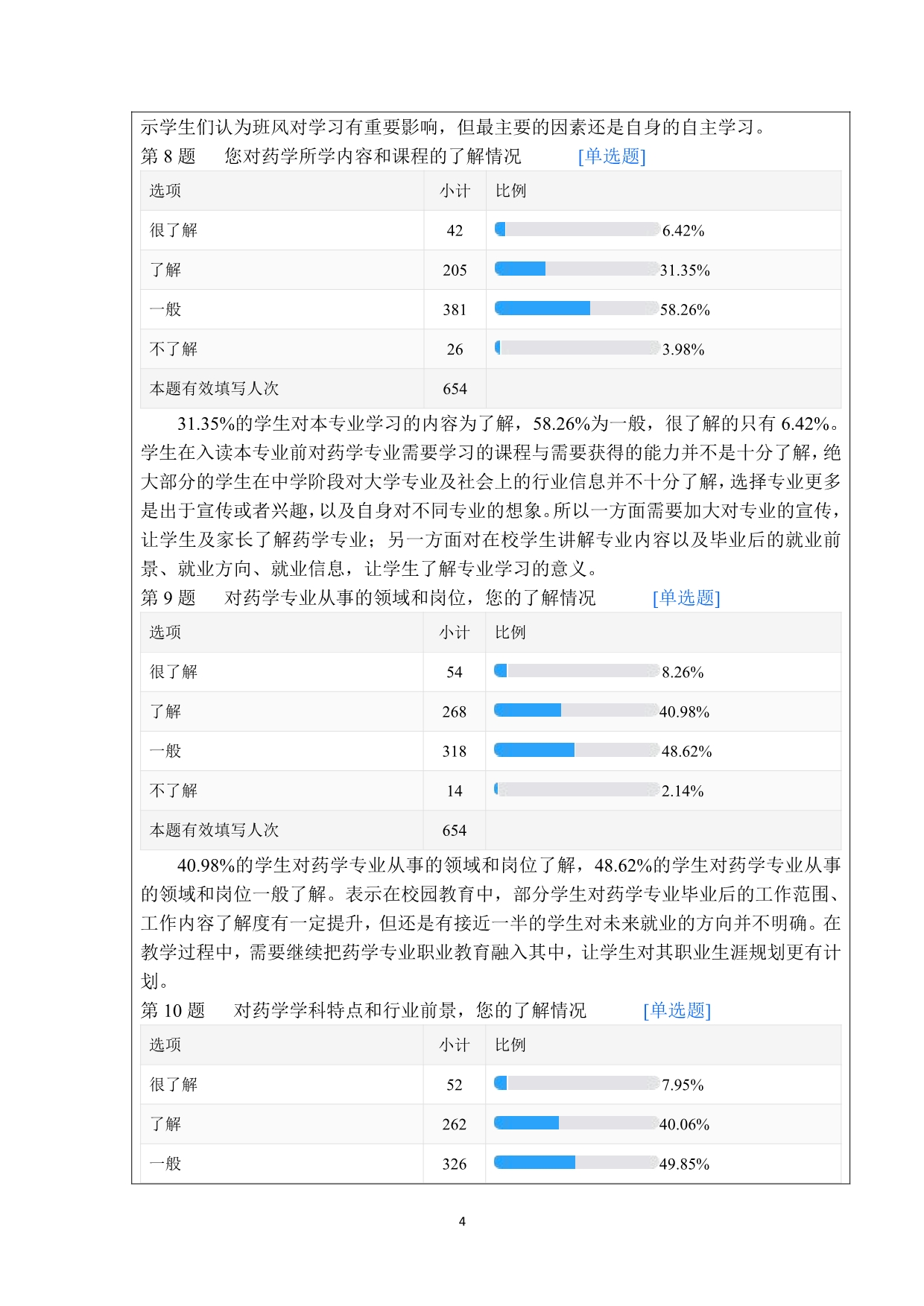Select the 不了解 row with count 26

tap(490, 349)
